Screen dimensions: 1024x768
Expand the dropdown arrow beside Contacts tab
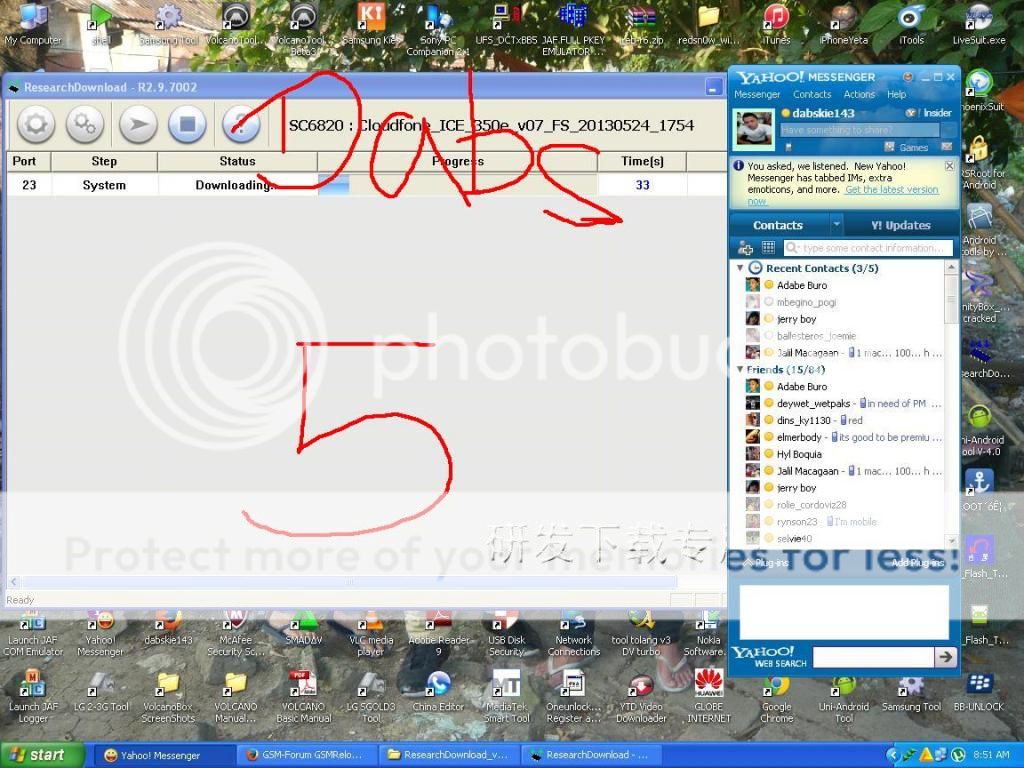[x=837, y=225]
